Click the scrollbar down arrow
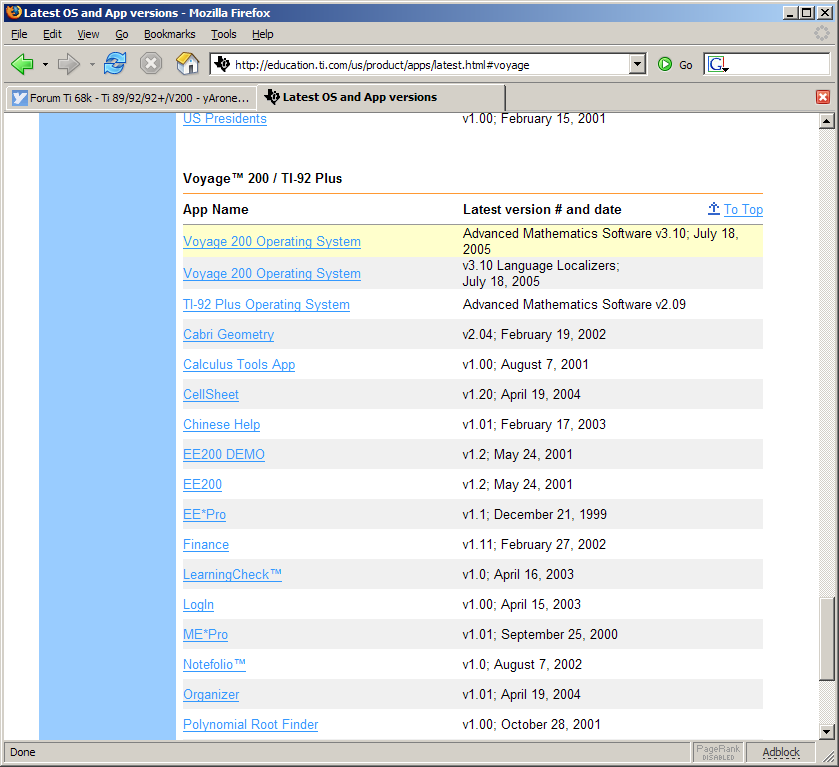This screenshot has width=839, height=767. [827, 732]
